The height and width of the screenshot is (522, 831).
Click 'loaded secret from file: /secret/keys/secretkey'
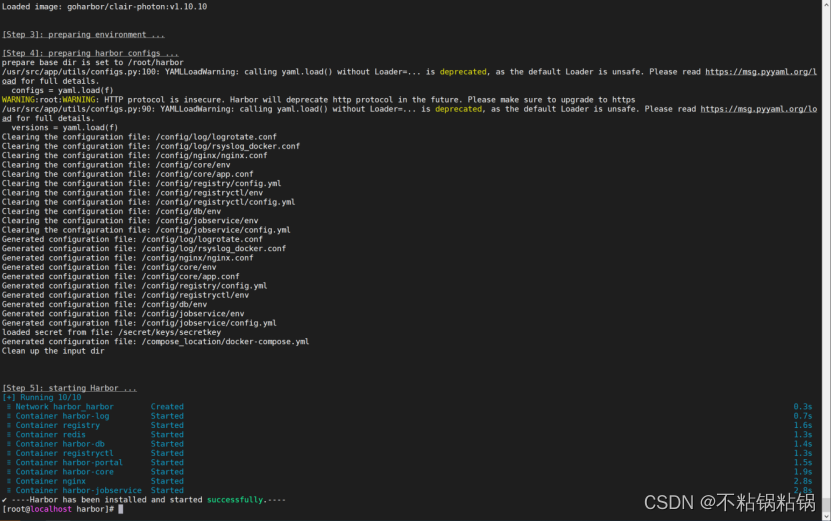tap(111, 332)
